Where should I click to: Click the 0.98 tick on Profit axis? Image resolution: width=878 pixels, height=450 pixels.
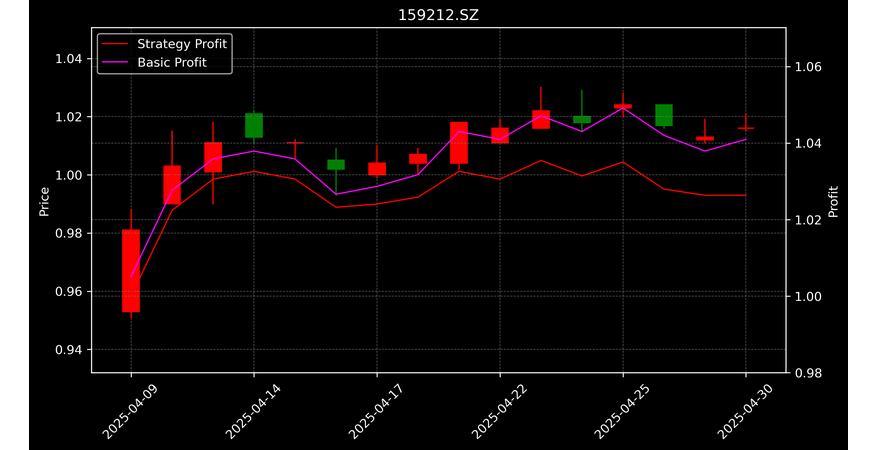[808, 373]
